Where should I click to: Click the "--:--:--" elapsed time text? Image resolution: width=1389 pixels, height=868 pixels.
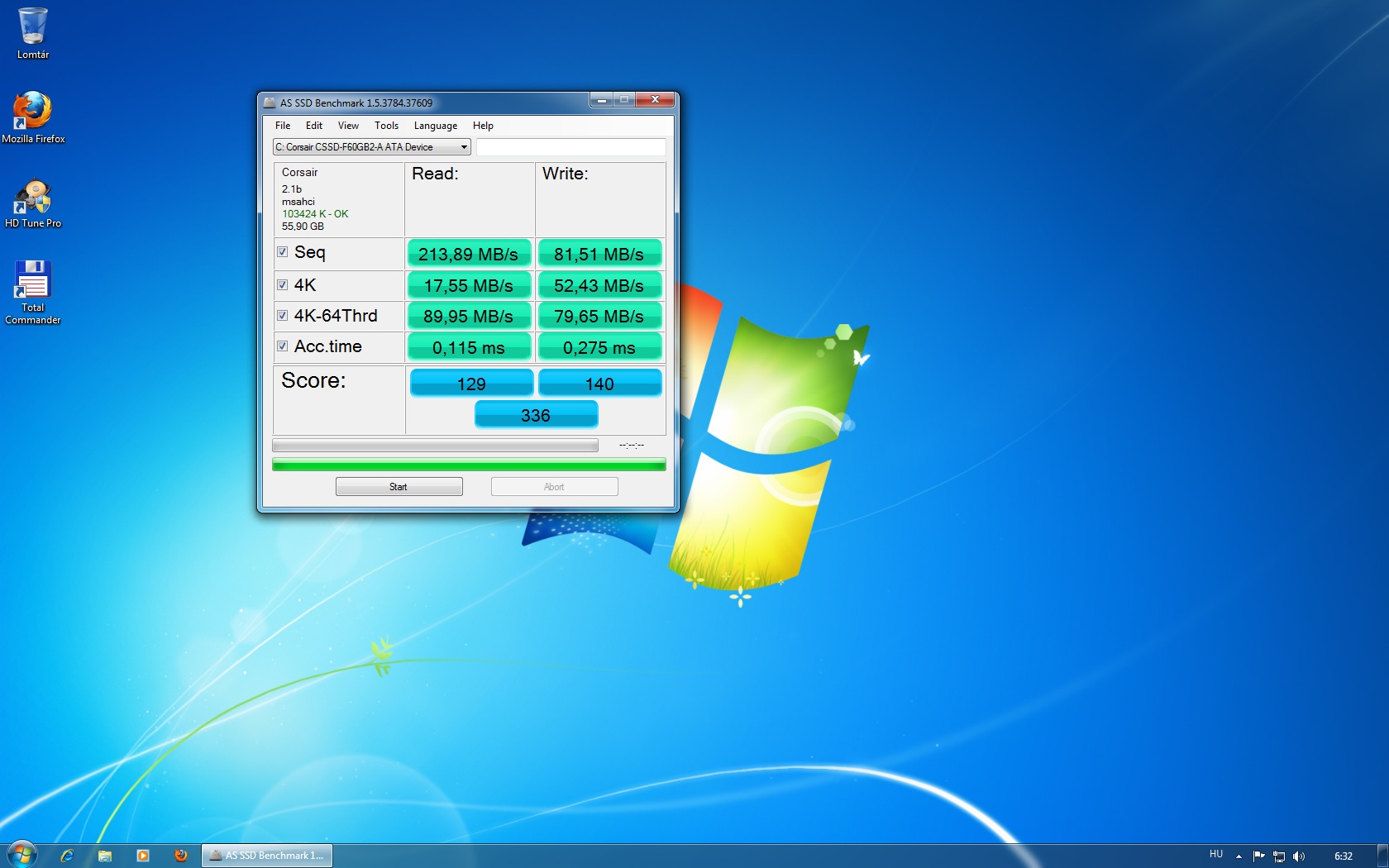632,446
